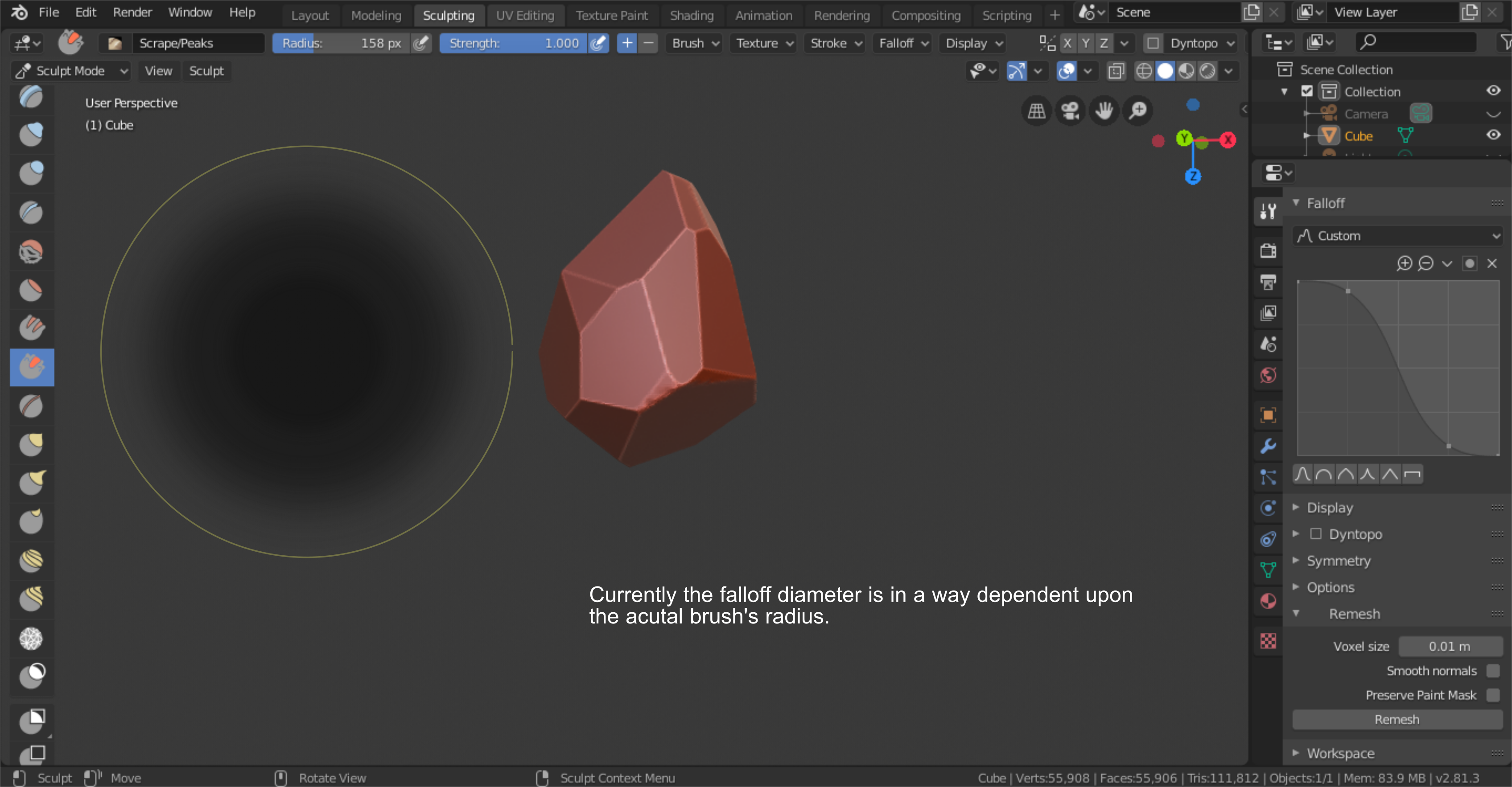The image size is (1512, 787).
Task: Open the Sculpt Mode dropdown
Action: (71, 71)
